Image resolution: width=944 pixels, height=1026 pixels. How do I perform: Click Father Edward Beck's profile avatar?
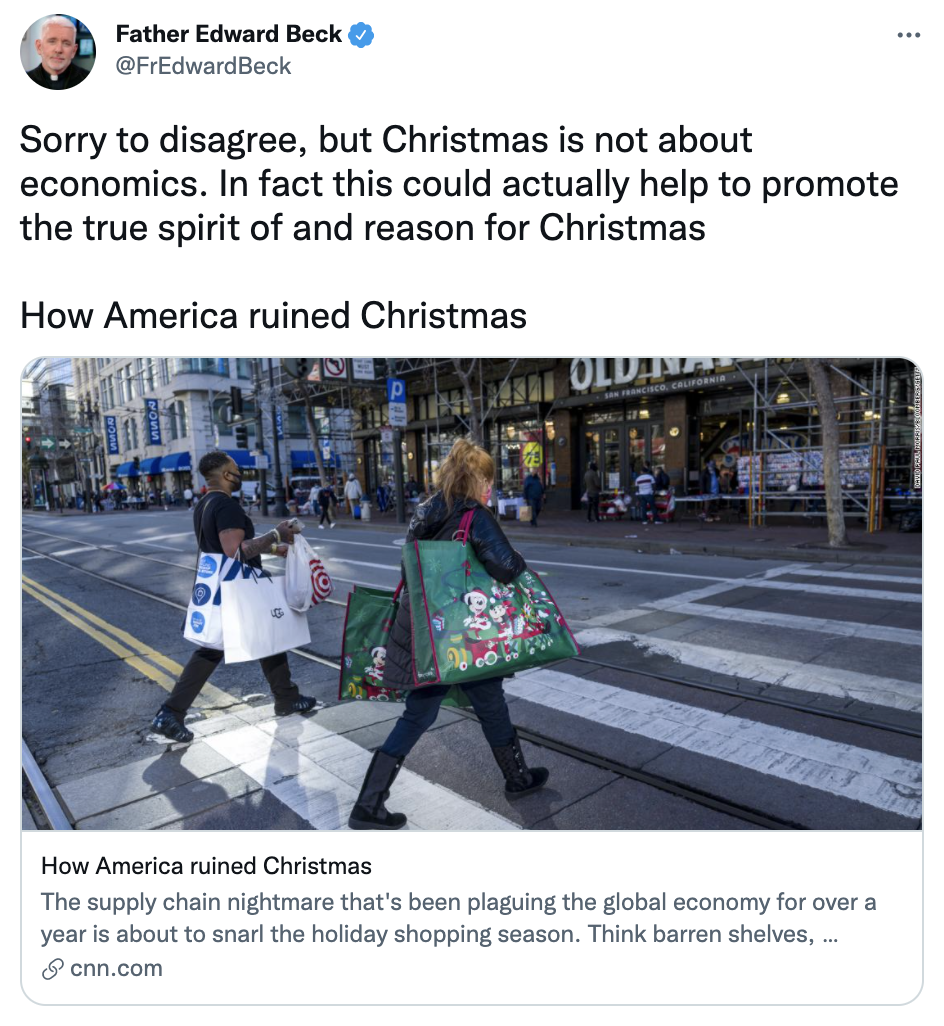pyautogui.click(x=58, y=52)
